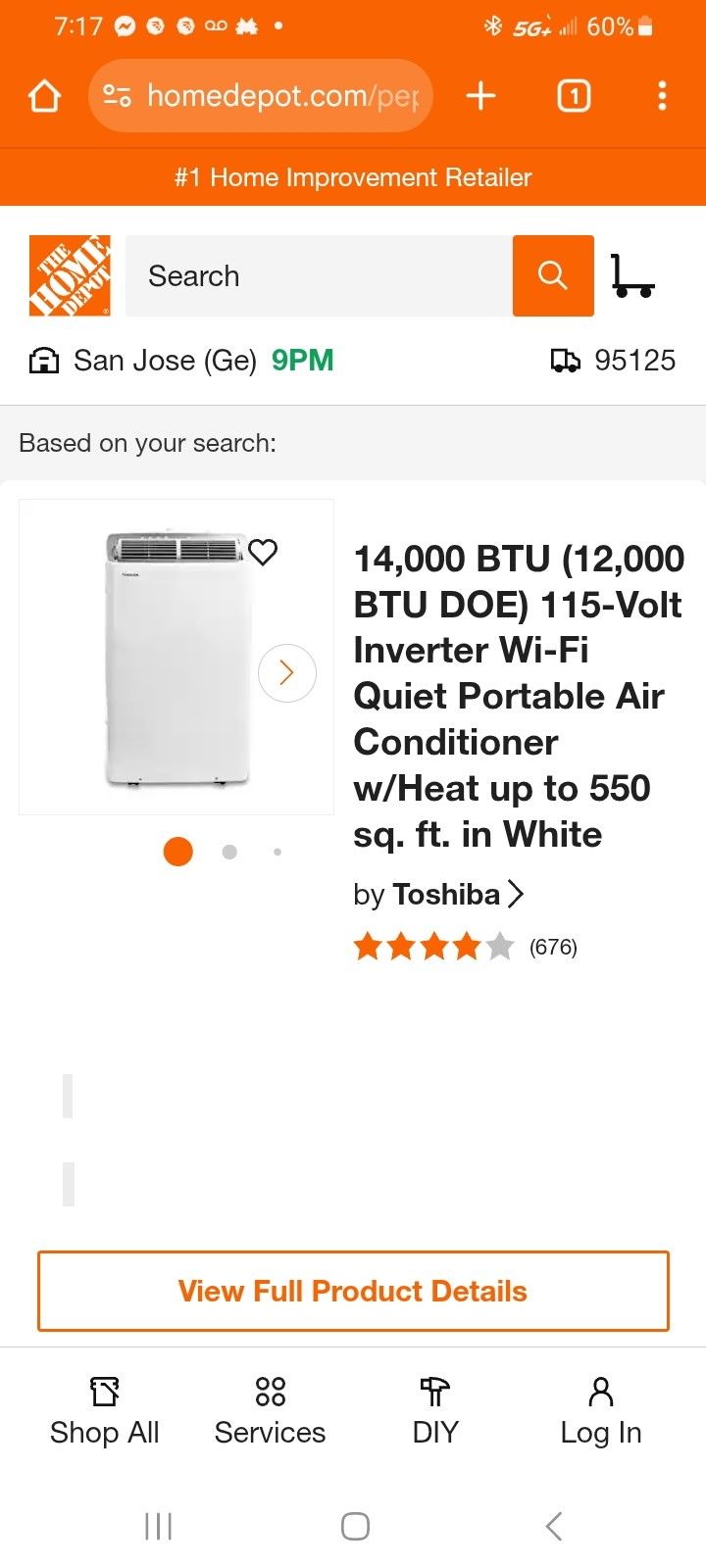Select the first image carousel dot
The width and height of the screenshot is (706, 1568).
pyautogui.click(x=177, y=852)
